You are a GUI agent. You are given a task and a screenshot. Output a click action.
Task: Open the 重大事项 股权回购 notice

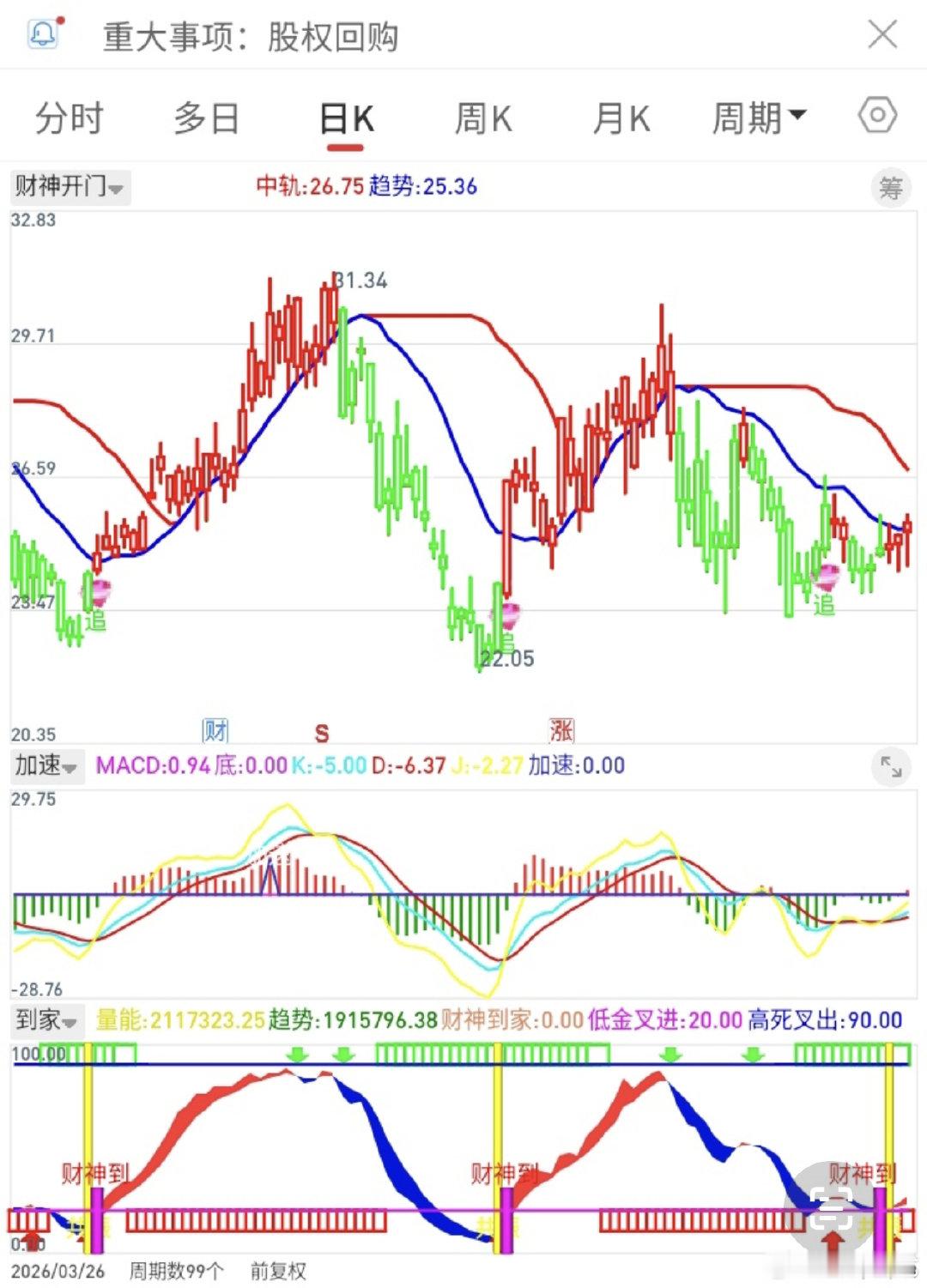pos(250,36)
